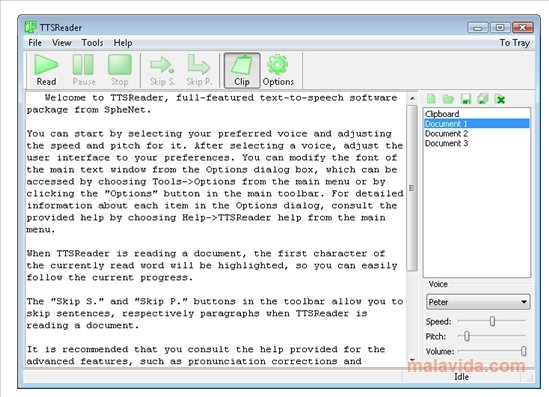
Task: Click the vertical scrollbar thumb
Action: [412, 188]
